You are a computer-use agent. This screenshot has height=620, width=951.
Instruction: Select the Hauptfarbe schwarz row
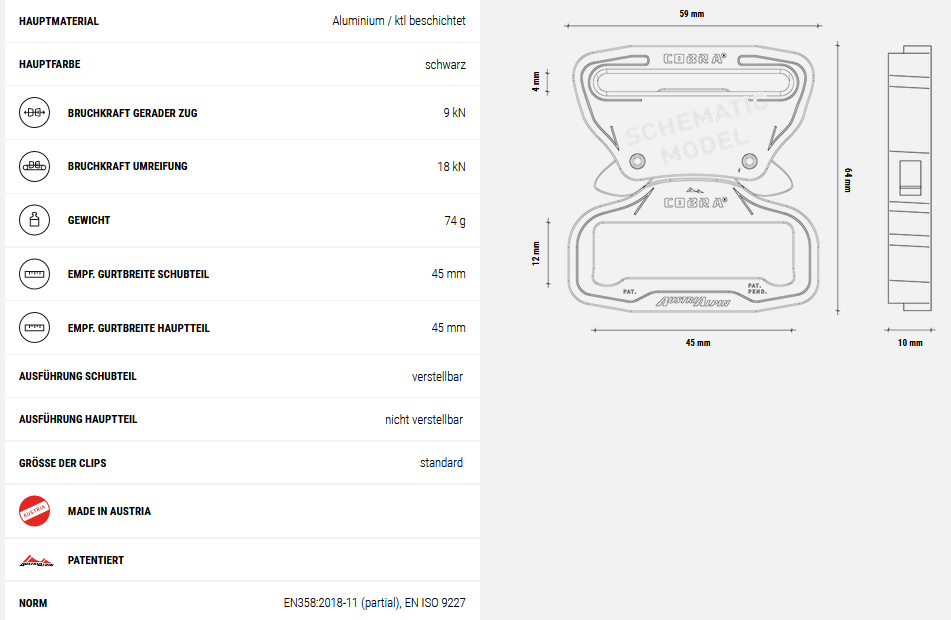tap(243, 64)
